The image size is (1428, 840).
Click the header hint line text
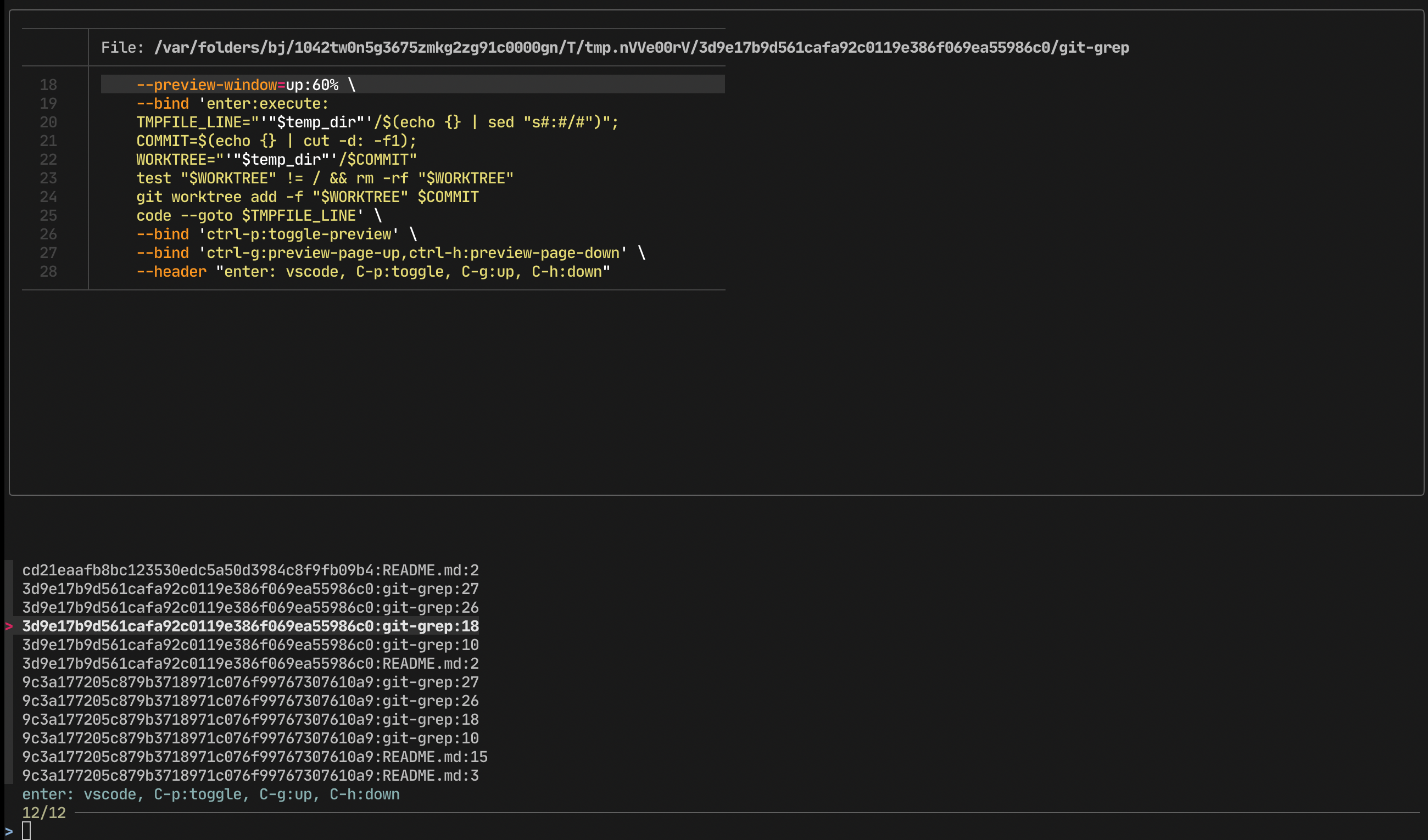tap(210, 794)
